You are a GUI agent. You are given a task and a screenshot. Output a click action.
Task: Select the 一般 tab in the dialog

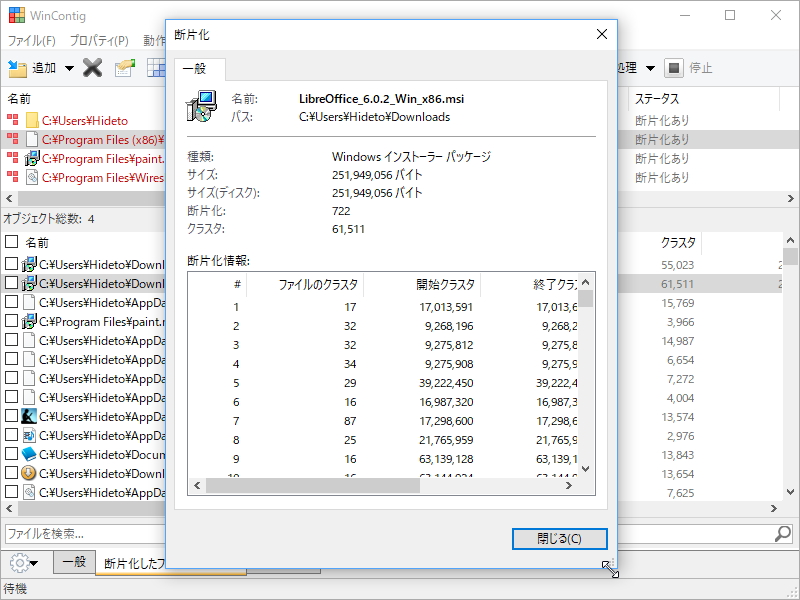click(198, 69)
